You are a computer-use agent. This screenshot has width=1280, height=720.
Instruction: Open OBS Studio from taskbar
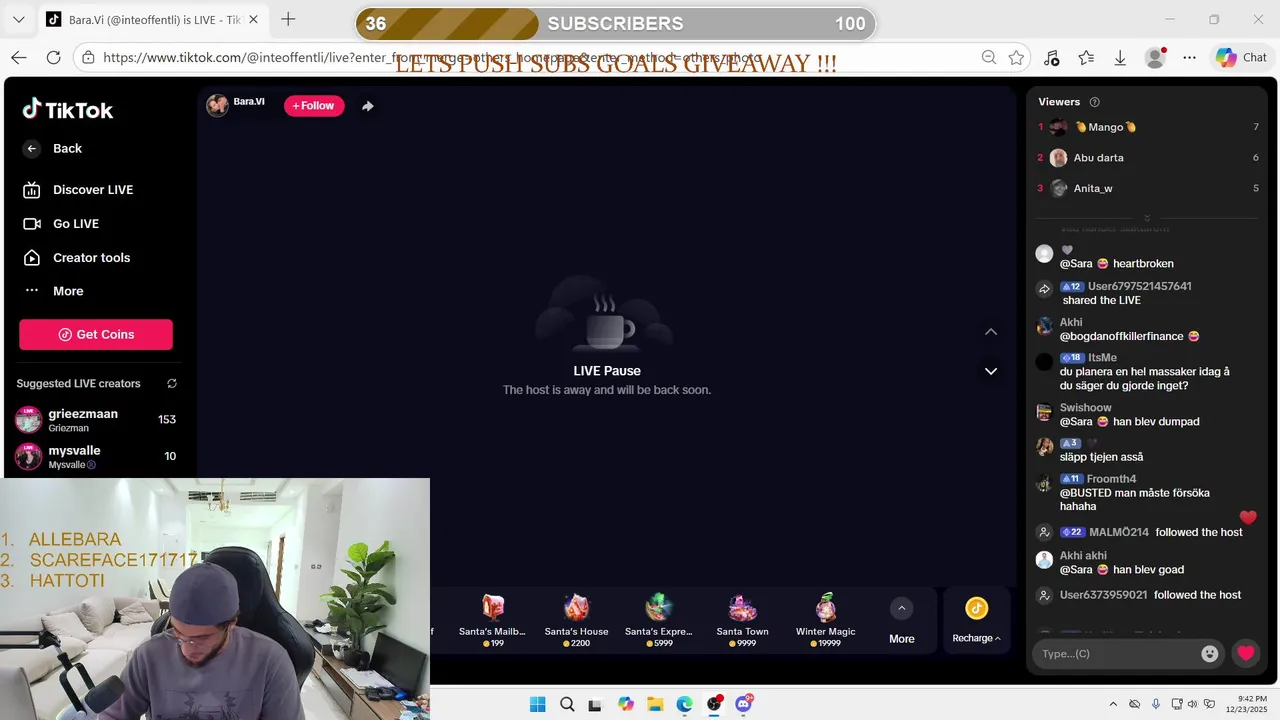pyautogui.click(x=714, y=704)
